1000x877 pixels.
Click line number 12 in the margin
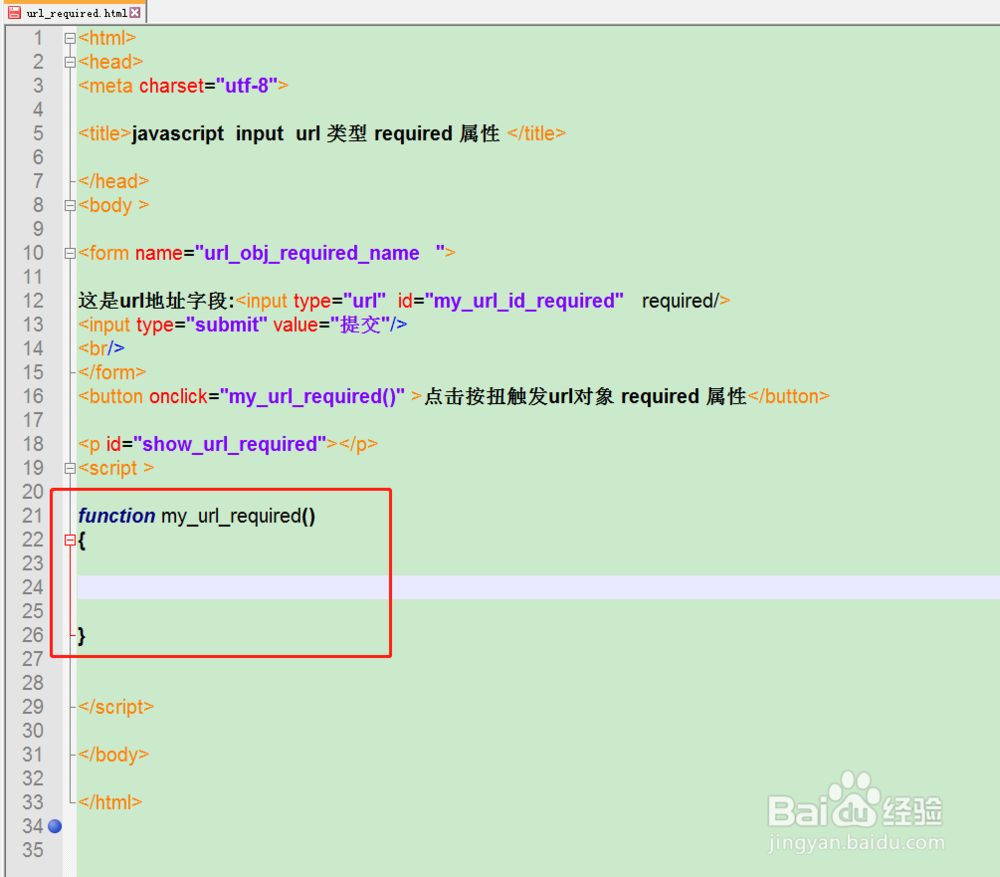[x=33, y=301]
